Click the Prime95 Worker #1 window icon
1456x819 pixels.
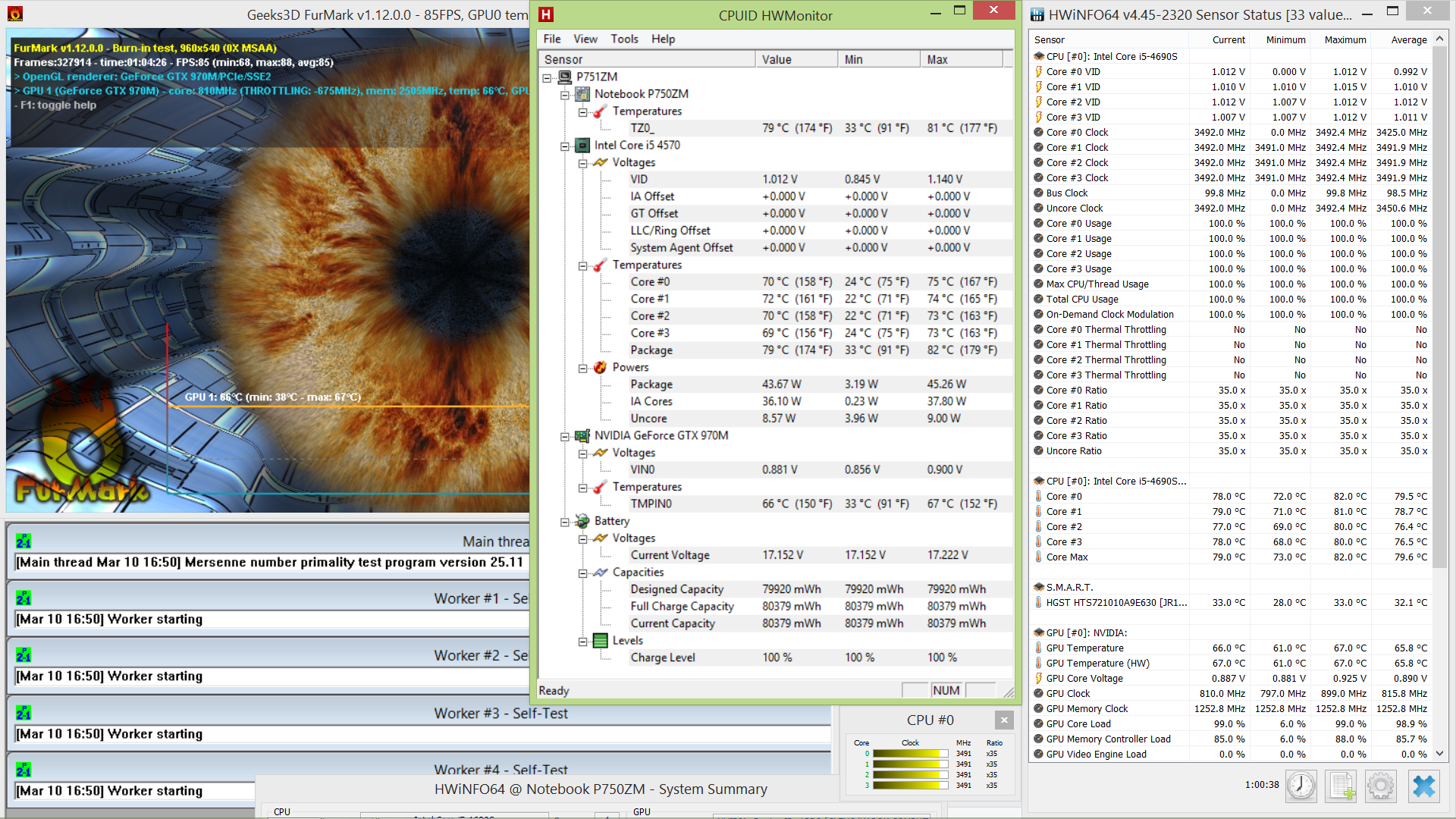click(24, 598)
